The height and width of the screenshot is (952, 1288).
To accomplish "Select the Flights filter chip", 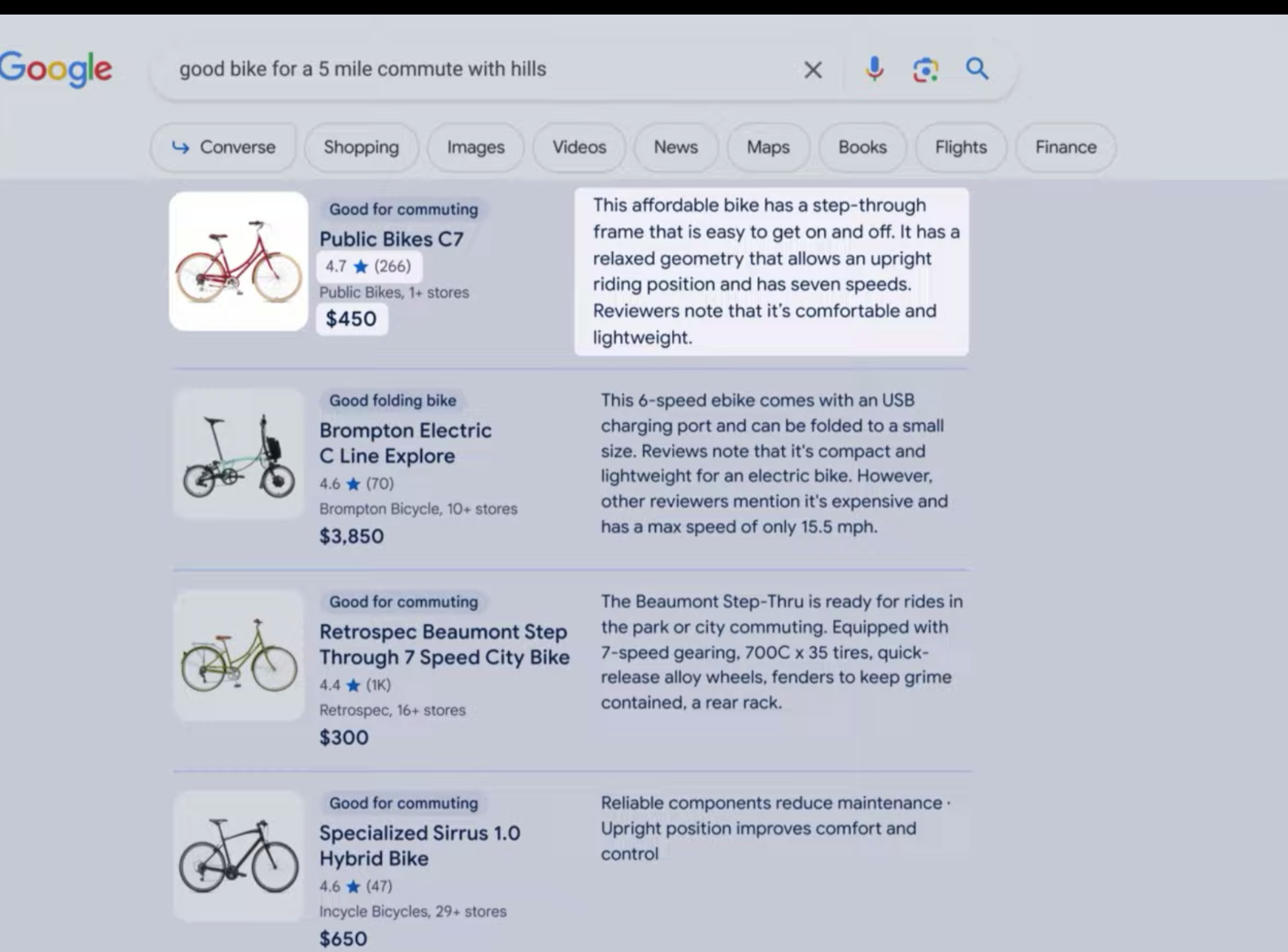I will pyautogui.click(x=960, y=147).
